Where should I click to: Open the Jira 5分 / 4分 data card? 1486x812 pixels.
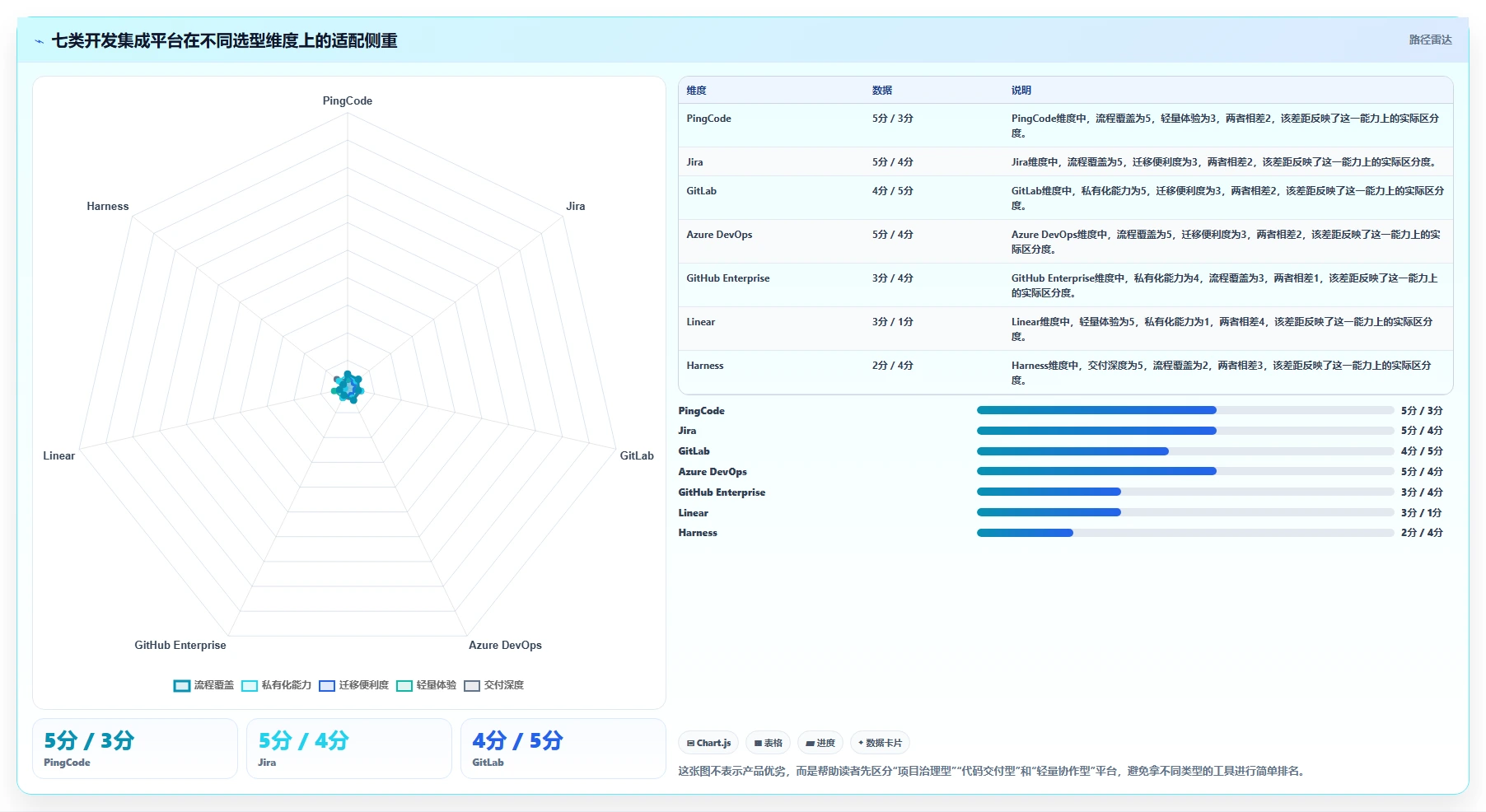tap(349, 749)
